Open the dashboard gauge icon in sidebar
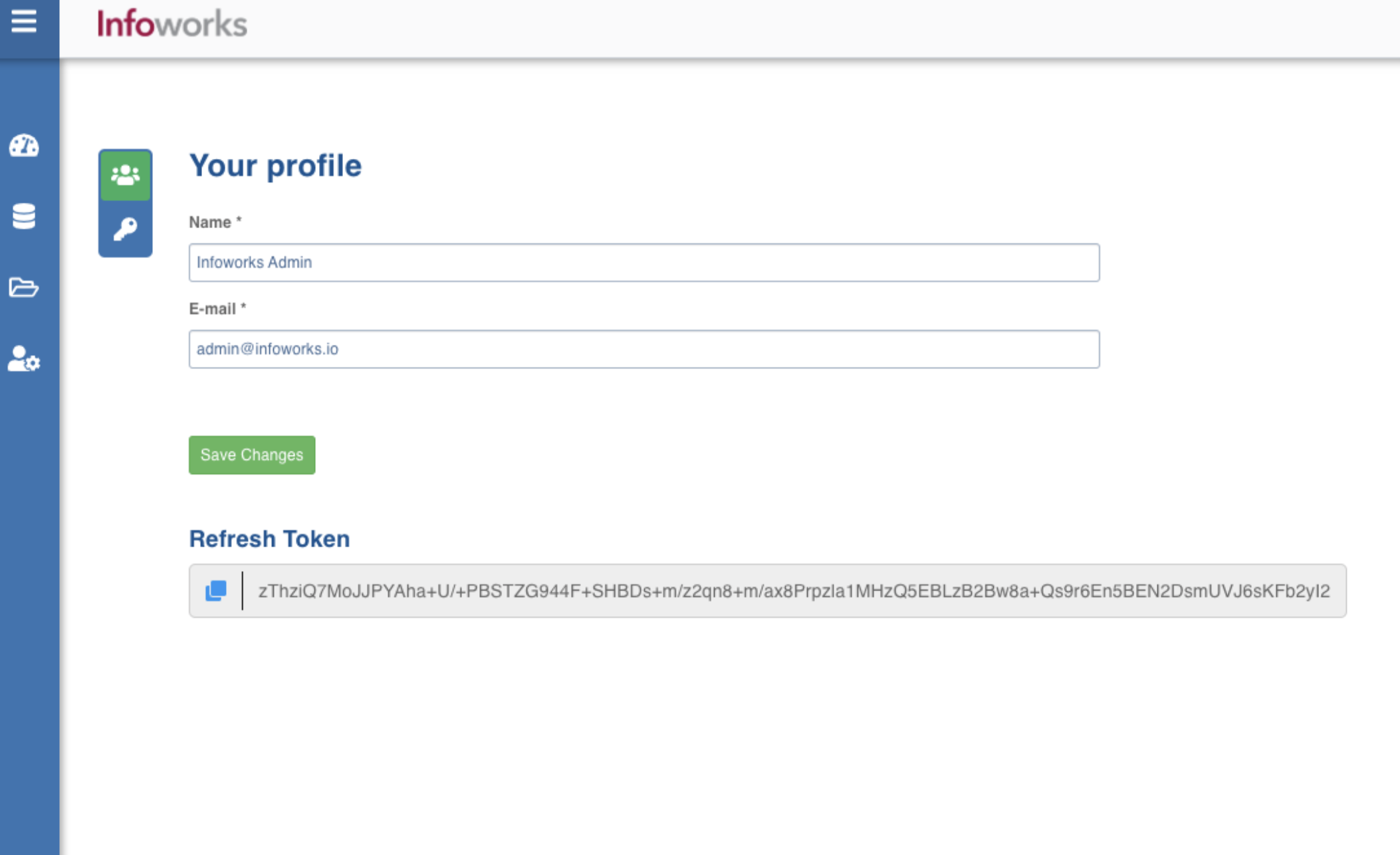 coord(24,146)
